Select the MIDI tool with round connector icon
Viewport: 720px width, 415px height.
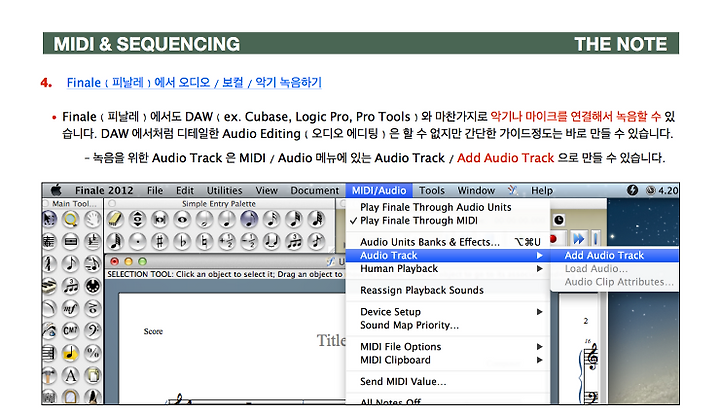(93, 286)
